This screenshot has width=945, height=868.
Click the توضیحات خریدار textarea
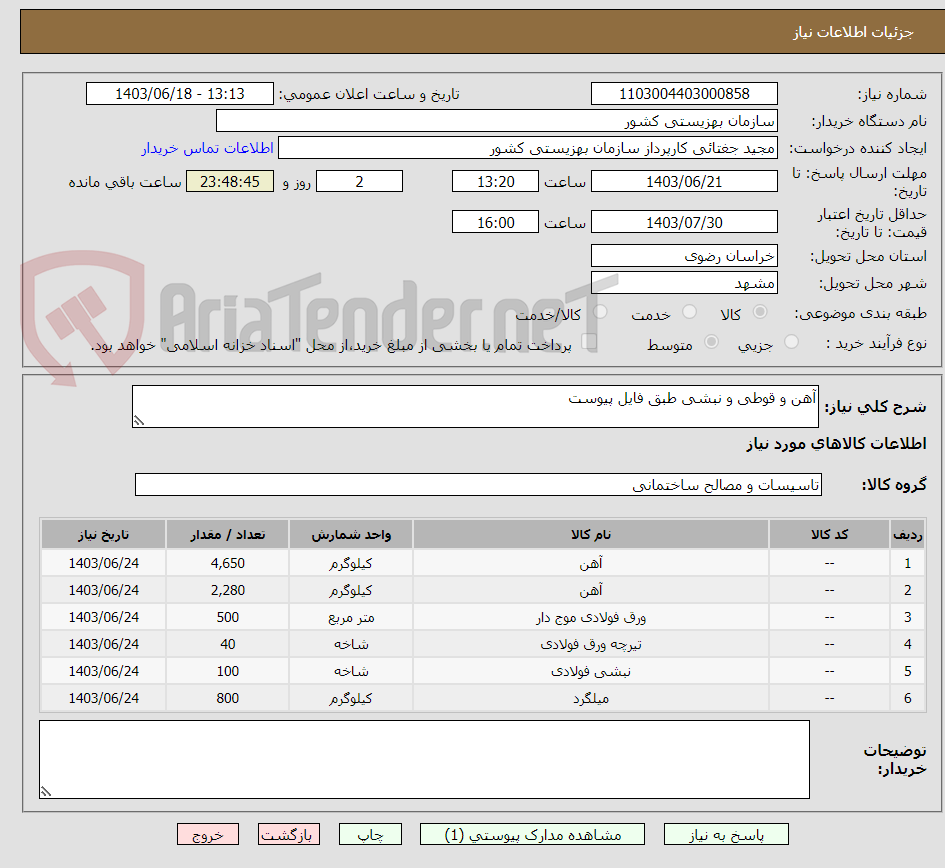click(x=424, y=760)
